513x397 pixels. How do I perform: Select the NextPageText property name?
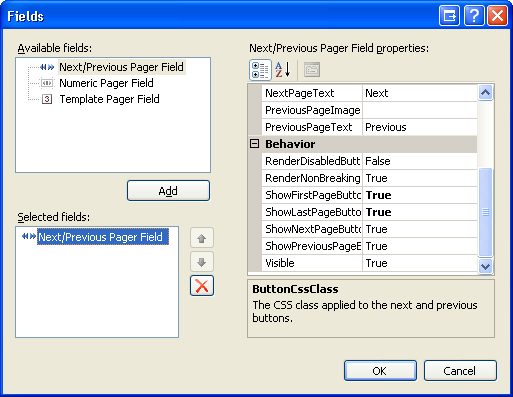pyautogui.click(x=312, y=93)
